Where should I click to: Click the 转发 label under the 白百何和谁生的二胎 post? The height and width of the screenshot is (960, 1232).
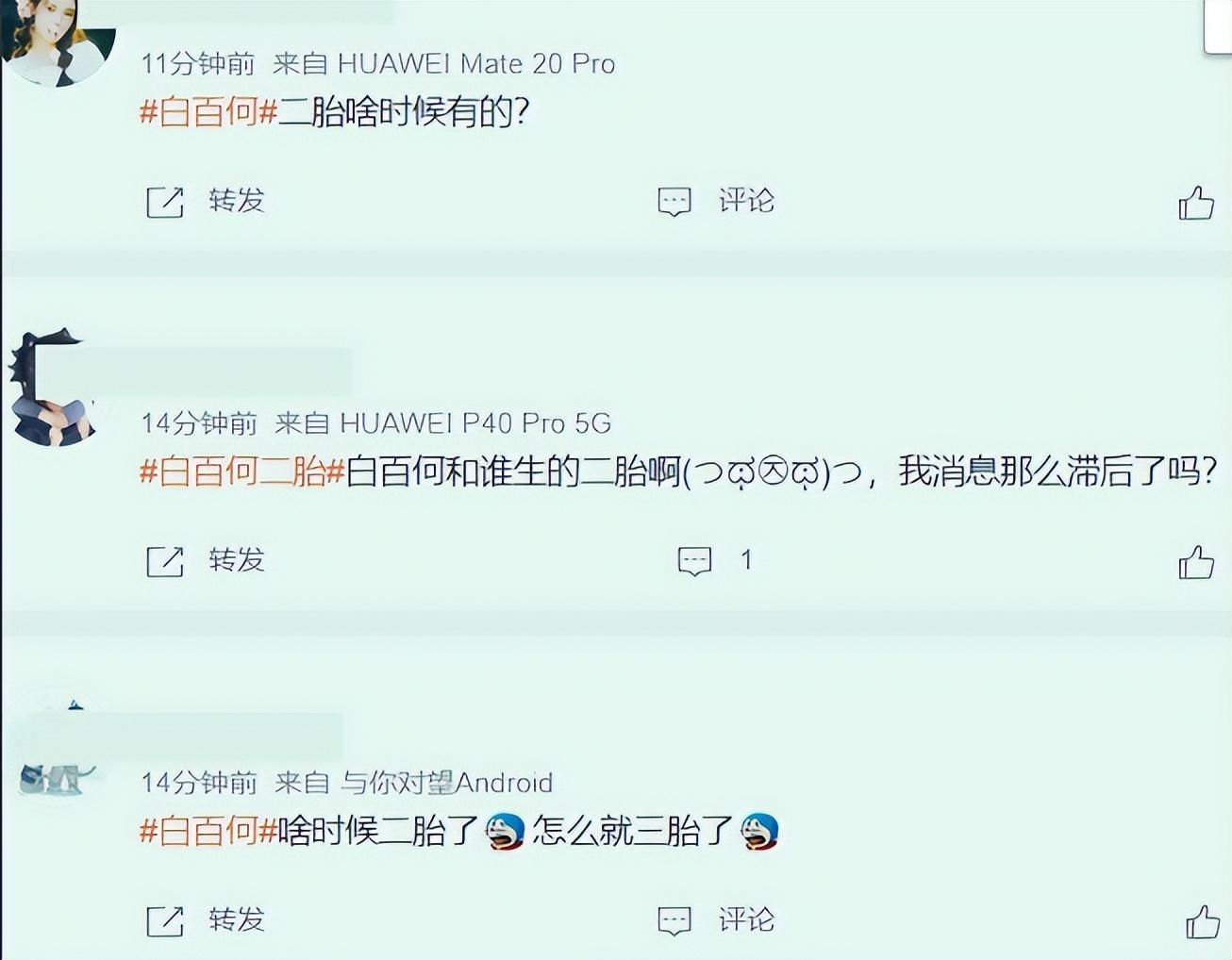pyautogui.click(x=237, y=560)
